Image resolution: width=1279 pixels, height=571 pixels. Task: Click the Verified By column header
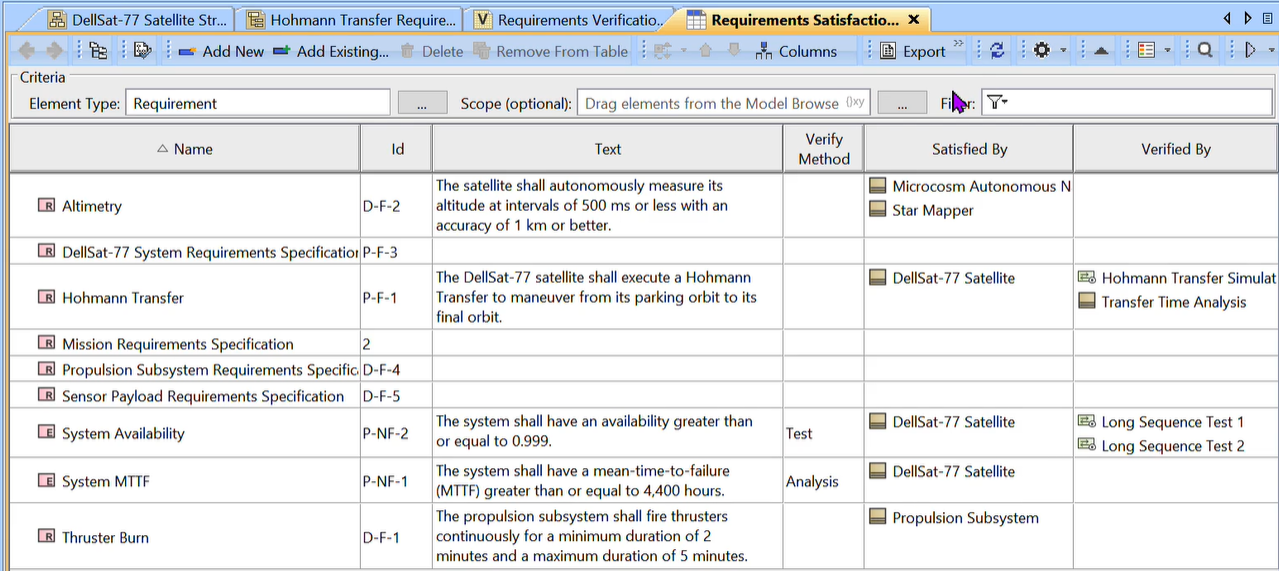[x=1176, y=149]
